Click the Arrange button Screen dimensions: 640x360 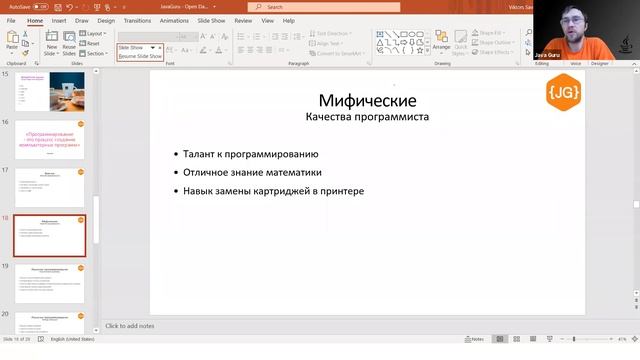pyautogui.click(x=441, y=41)
